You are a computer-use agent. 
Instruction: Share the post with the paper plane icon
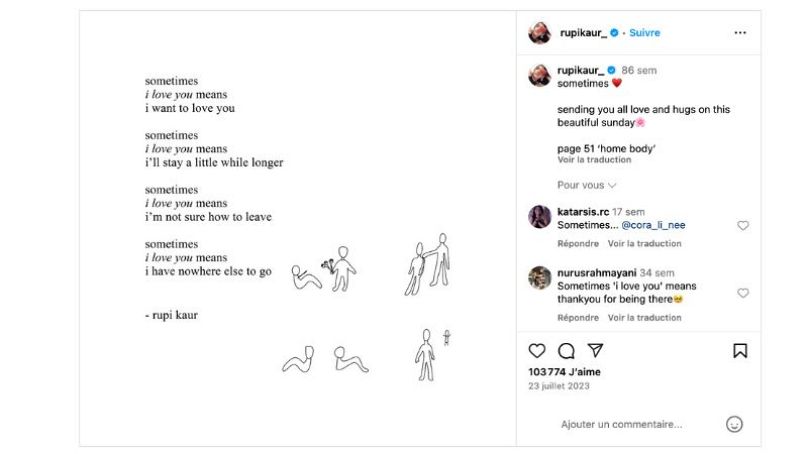coord(595,351)
